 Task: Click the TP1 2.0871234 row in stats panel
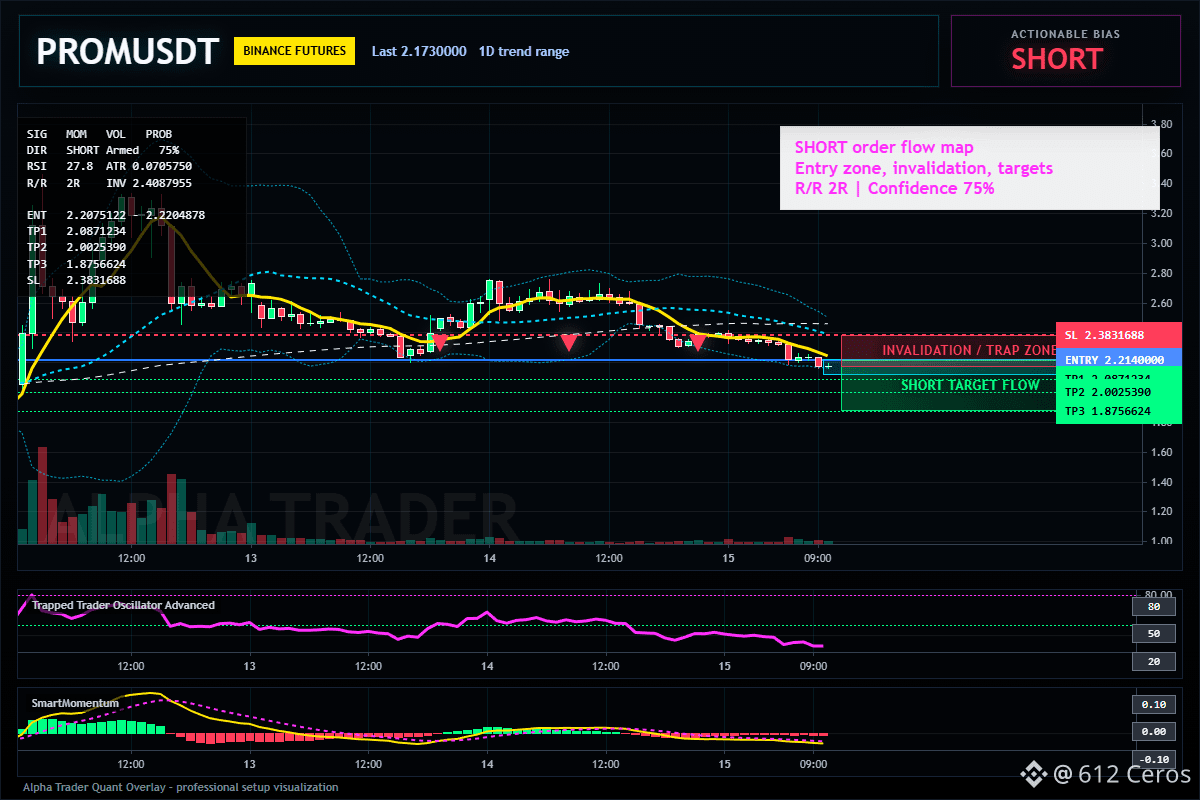coord(77,231)
